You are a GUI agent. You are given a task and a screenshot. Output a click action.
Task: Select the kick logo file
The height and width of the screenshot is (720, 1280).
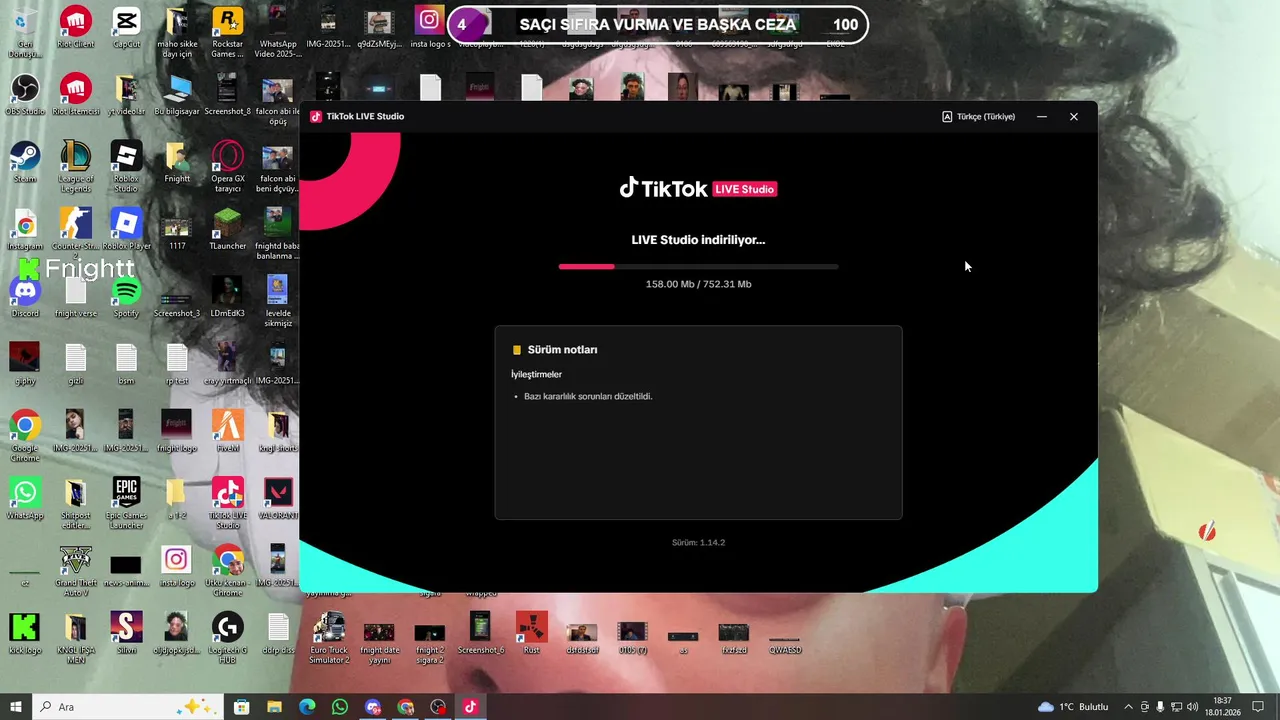coord(25,633)
